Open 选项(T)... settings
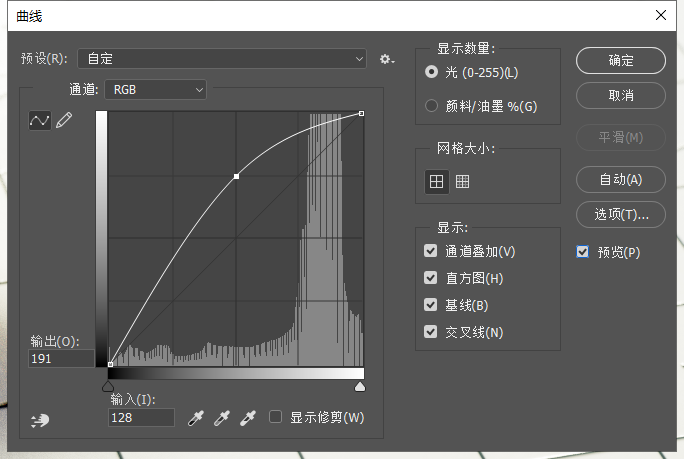684x459 pixels. coord(621,214)
